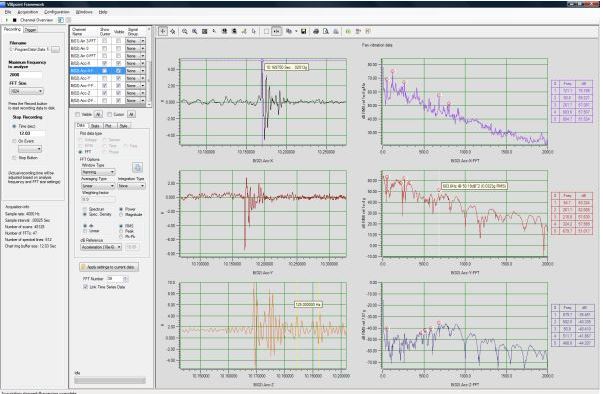Toggle the Link Time Series Data checkbox
603x394 pixels.
[x=85, y=287]
